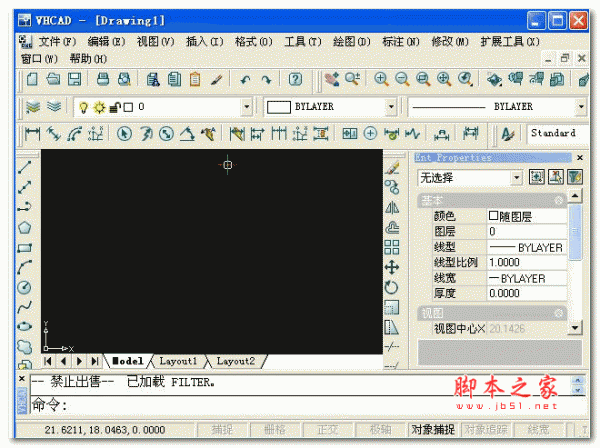
Task: Click the Linear Dimension icon
Action: pos(32,134)
